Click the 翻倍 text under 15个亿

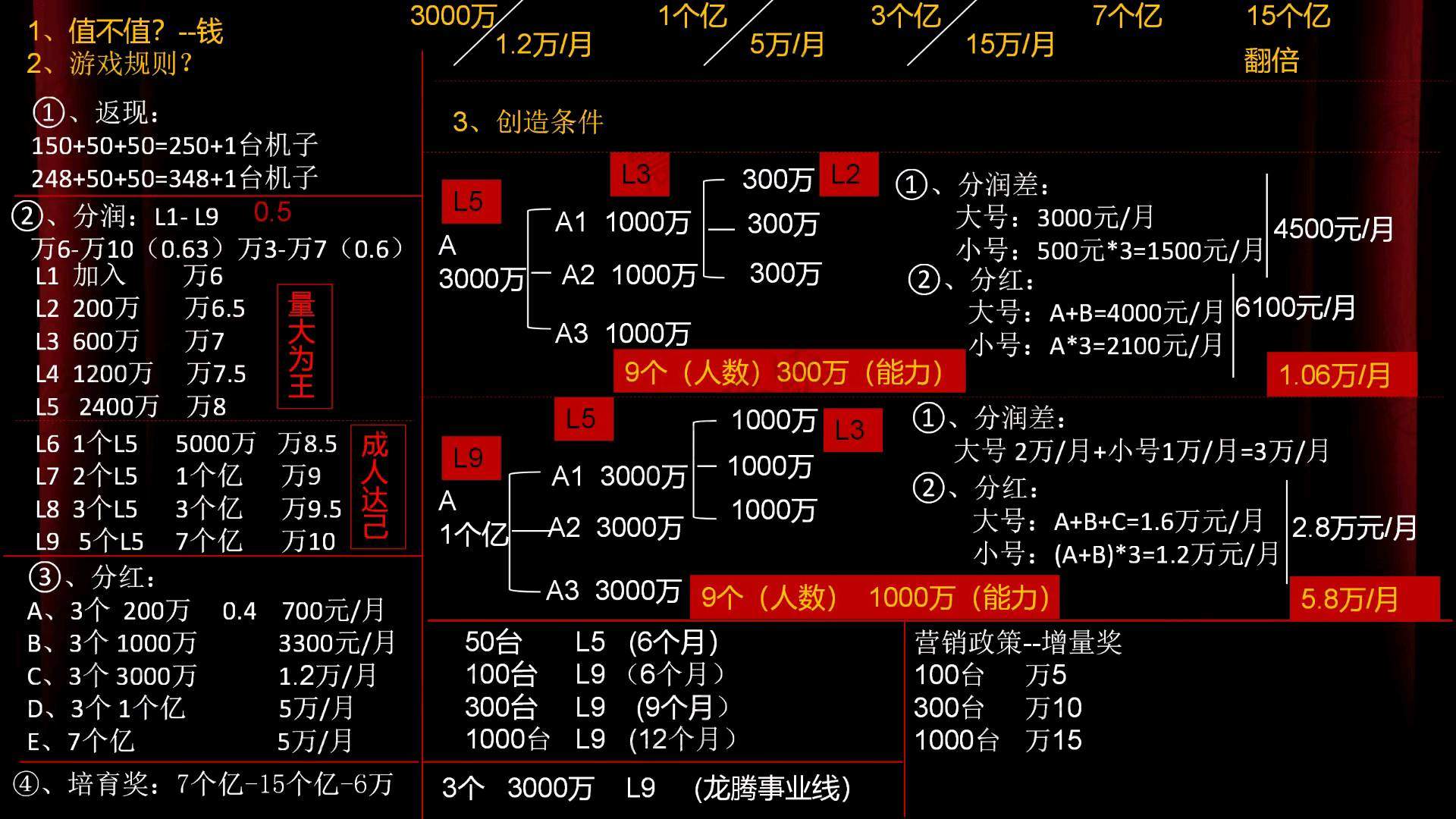coord(1271,60)
